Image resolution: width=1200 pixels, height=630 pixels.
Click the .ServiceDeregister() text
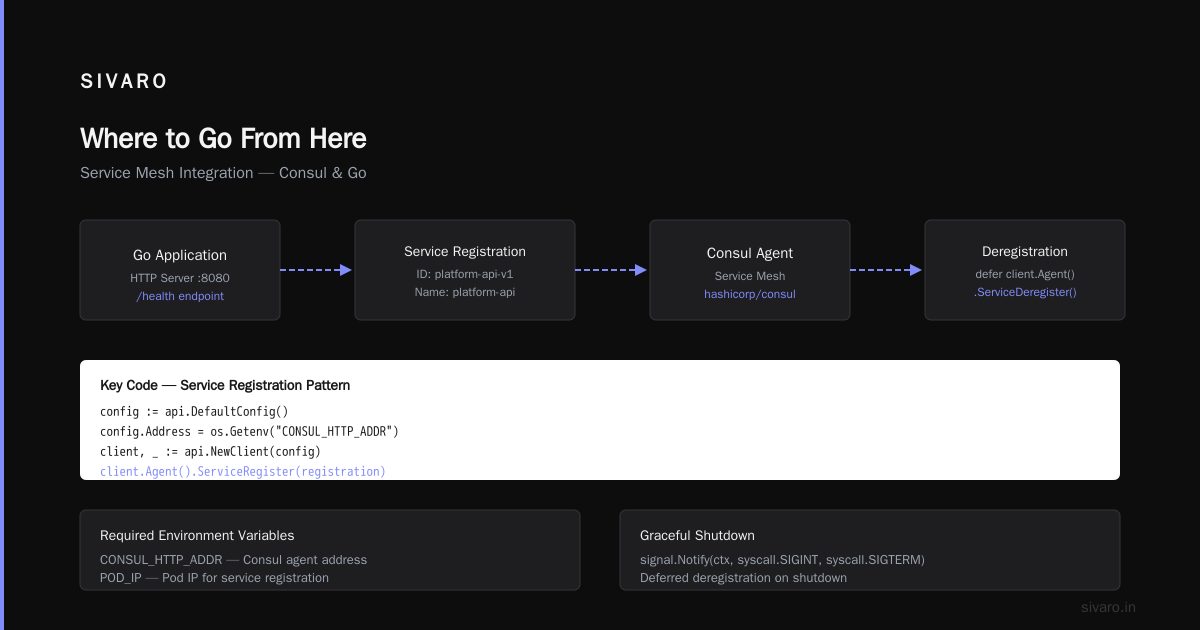click(1025, 292)
